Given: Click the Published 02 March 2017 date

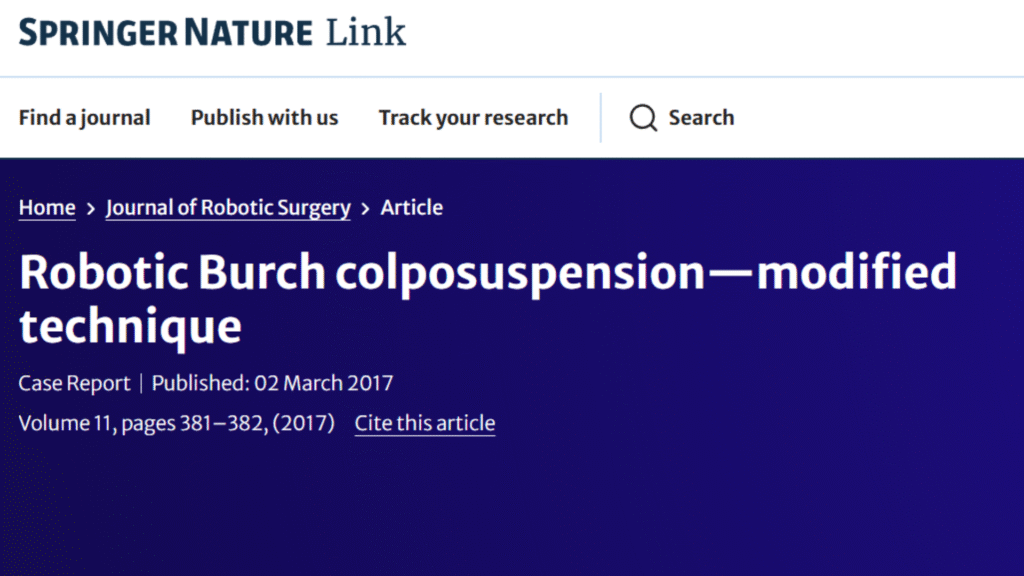Looking at the screenshot, I should (x=273, y=383).
